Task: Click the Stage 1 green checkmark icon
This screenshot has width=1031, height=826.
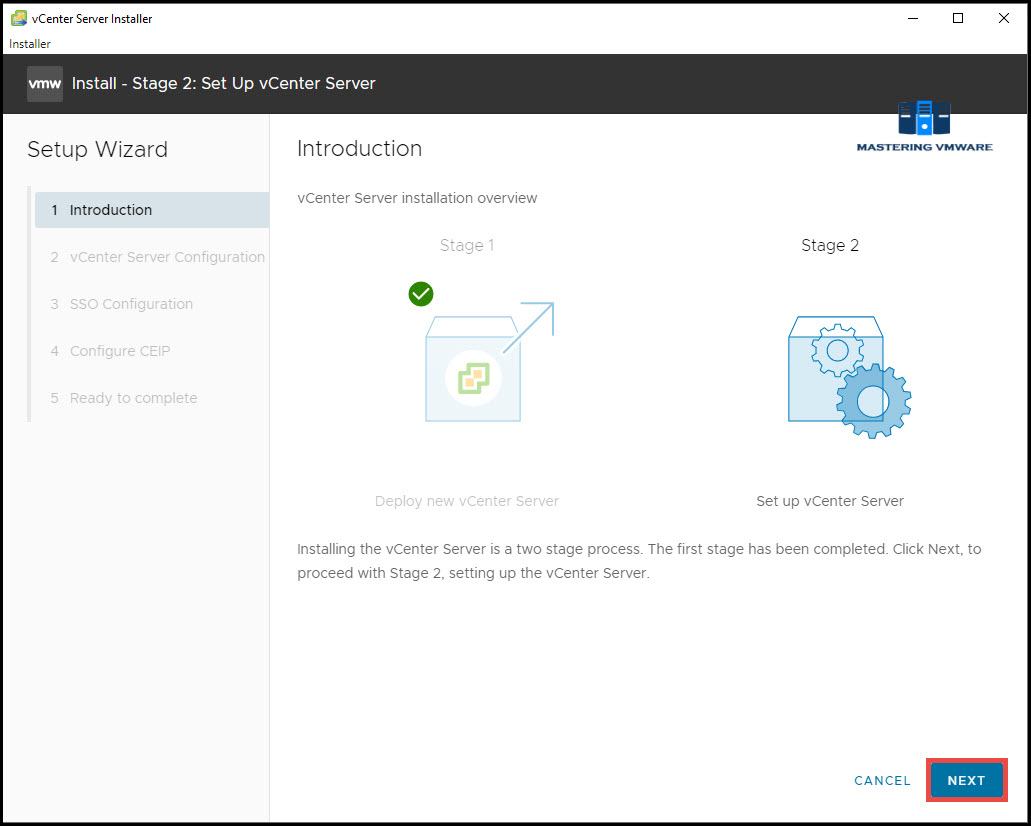Action: pos(421,294)
